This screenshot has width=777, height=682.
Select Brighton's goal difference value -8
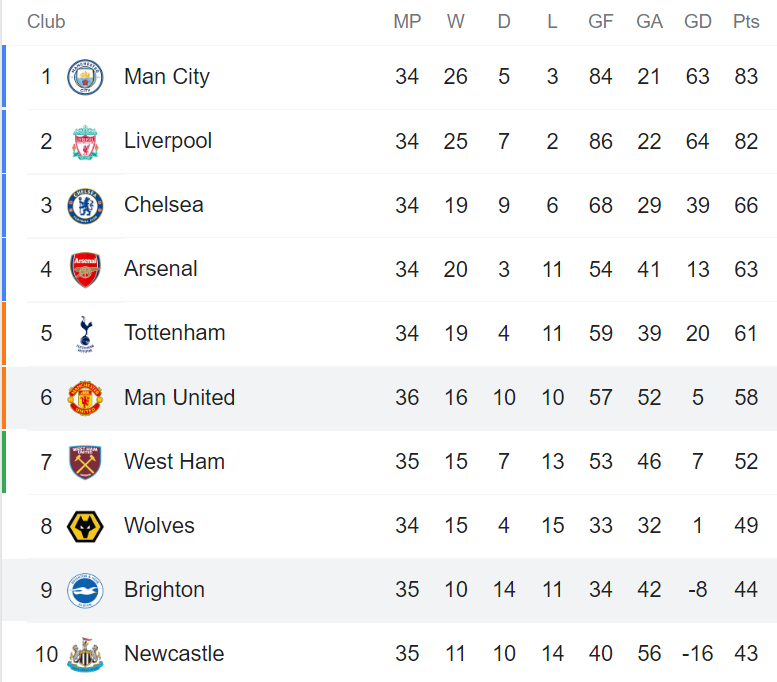point(698,590)
